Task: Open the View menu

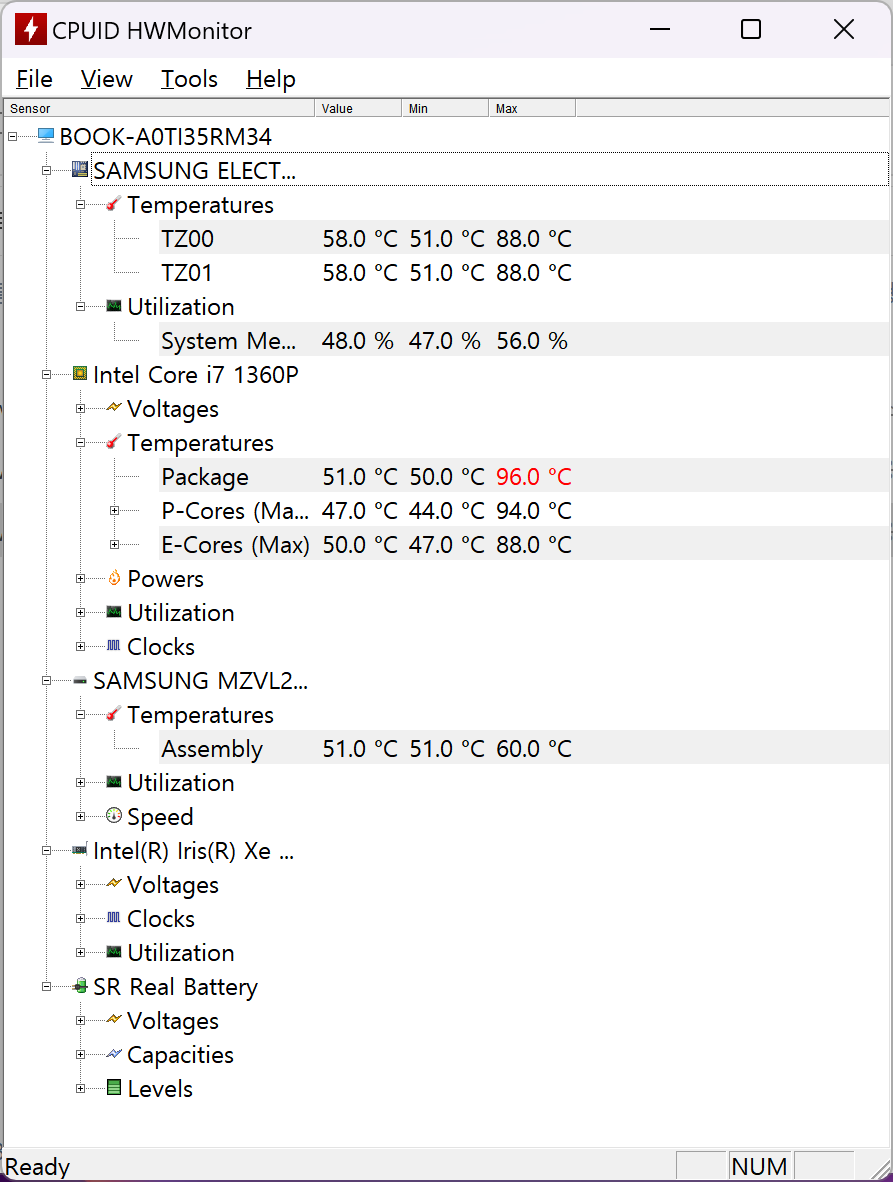Action: (x=106, y=78)
